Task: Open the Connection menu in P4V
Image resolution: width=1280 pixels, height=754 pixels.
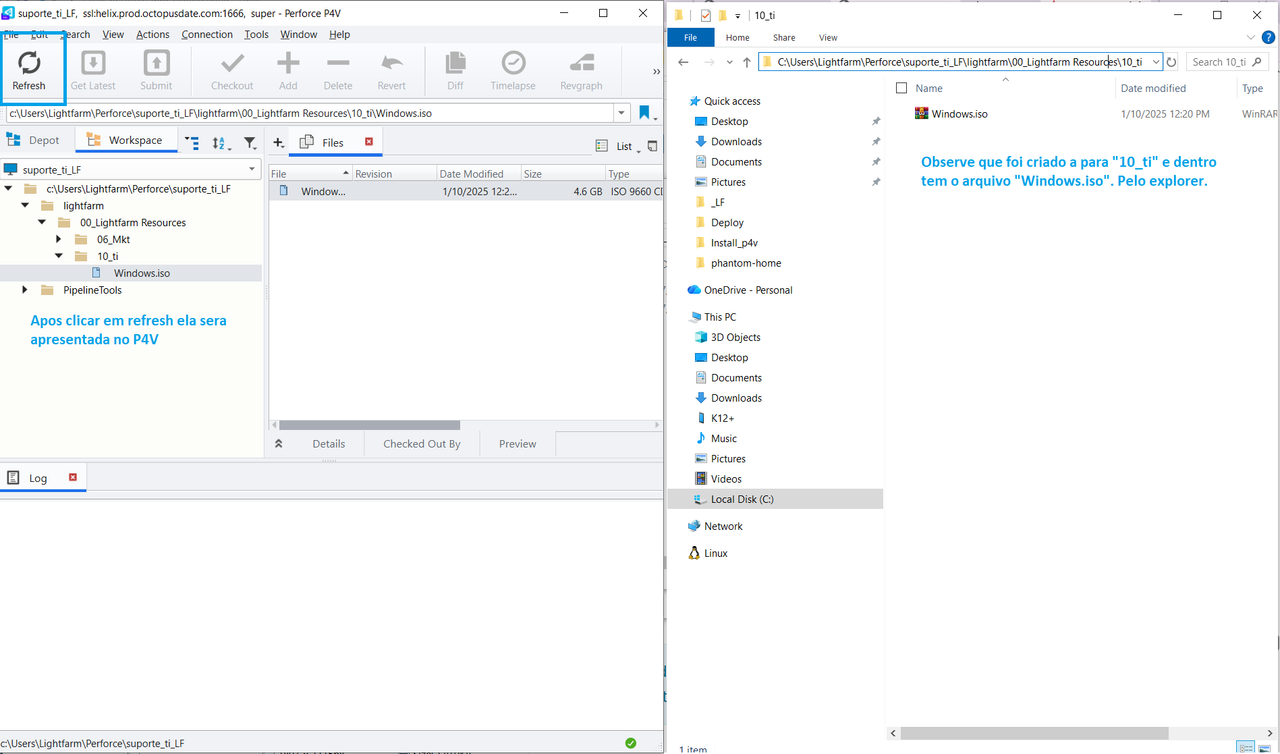Action: click(207, 34)
